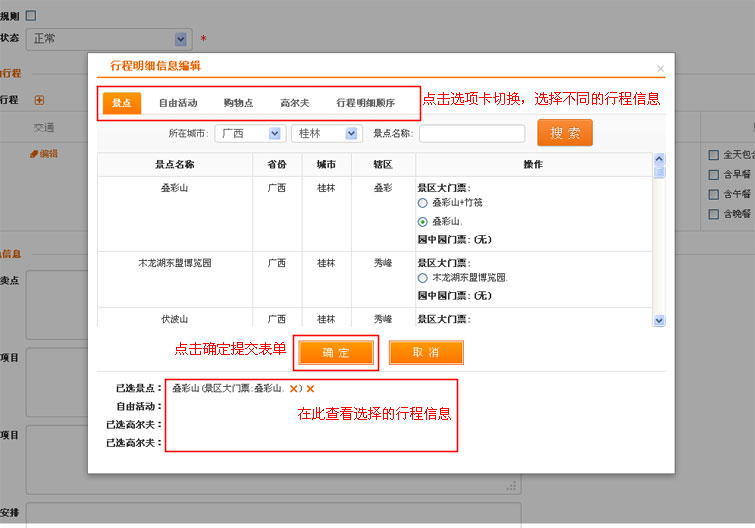Click scrollbar down arrow in attractions table
This screenshot has width=755, height=528.
pyautogui.click(x=659, y=320)
